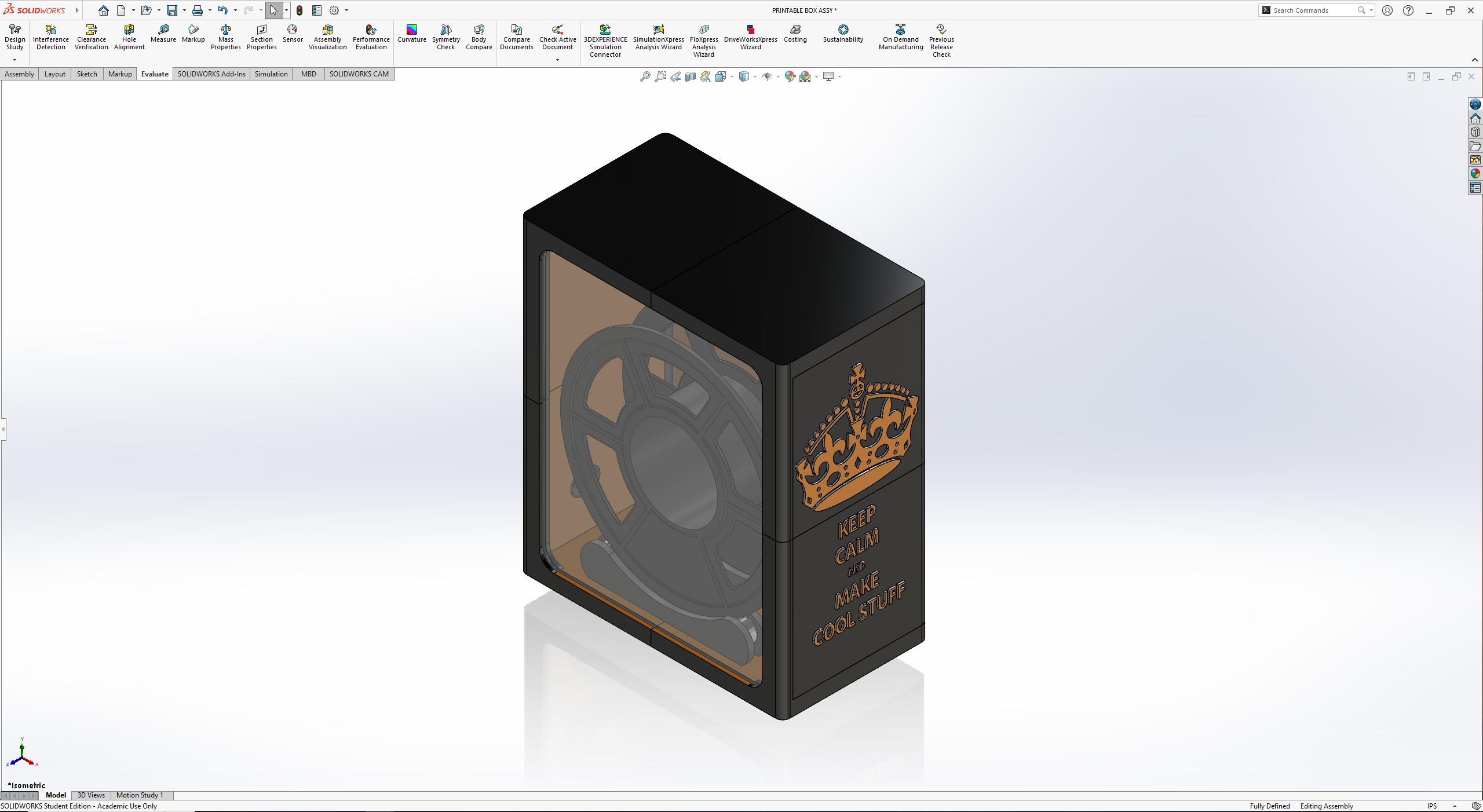The width and height of the screenshot is (1483, 812).
Task: Expand the Hide/Show Items dropdown arrow
Action: pyautogui.click(x=778, y=76)
